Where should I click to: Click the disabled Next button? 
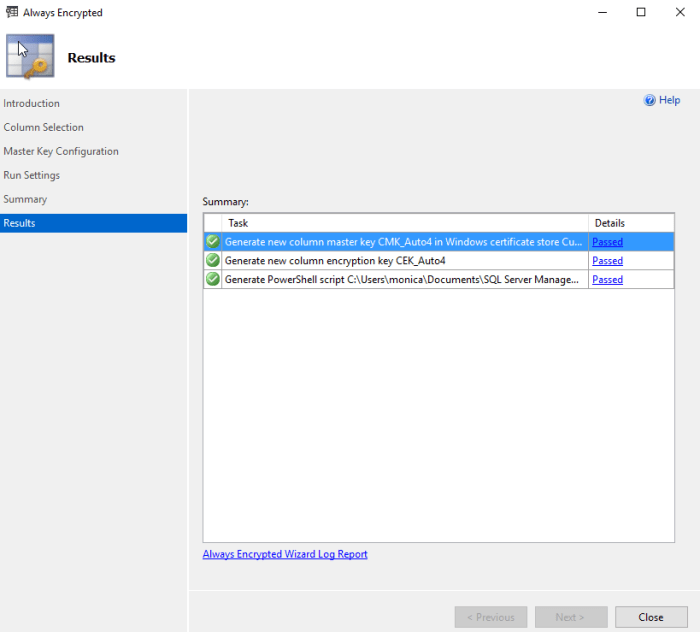pos(571,617)
